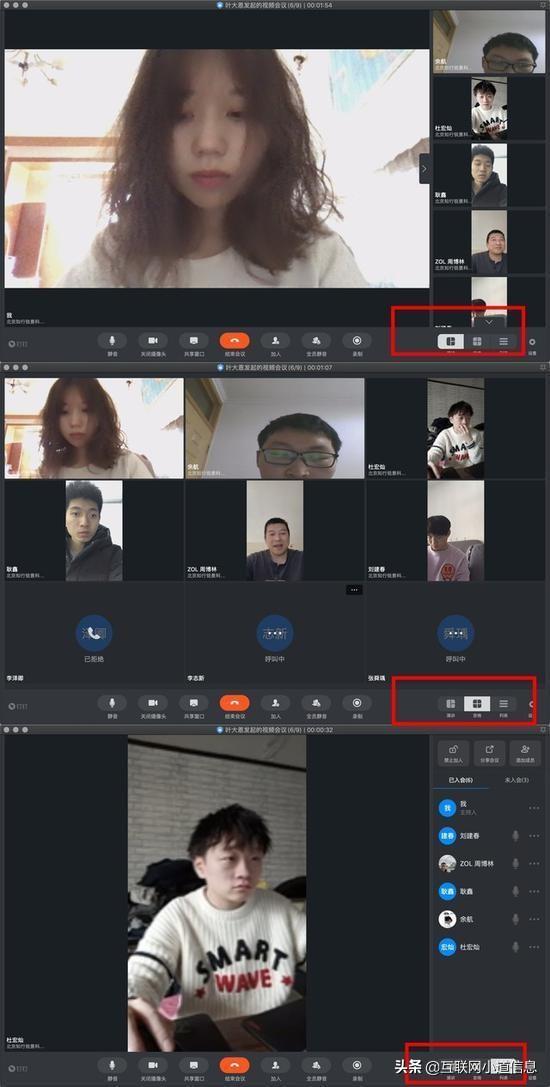
Task: Click Add participant in the 00:01:07 window
Action: coord(275,704)
